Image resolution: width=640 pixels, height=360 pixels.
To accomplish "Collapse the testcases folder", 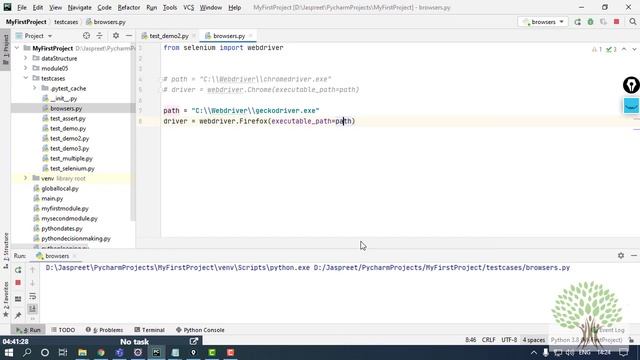I will pyautogui.click(x=26, y=78).
